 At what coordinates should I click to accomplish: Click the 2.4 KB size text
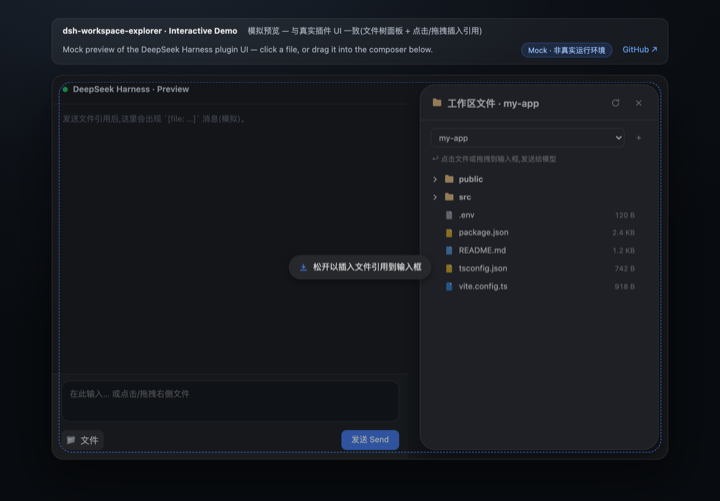[623, 233]
